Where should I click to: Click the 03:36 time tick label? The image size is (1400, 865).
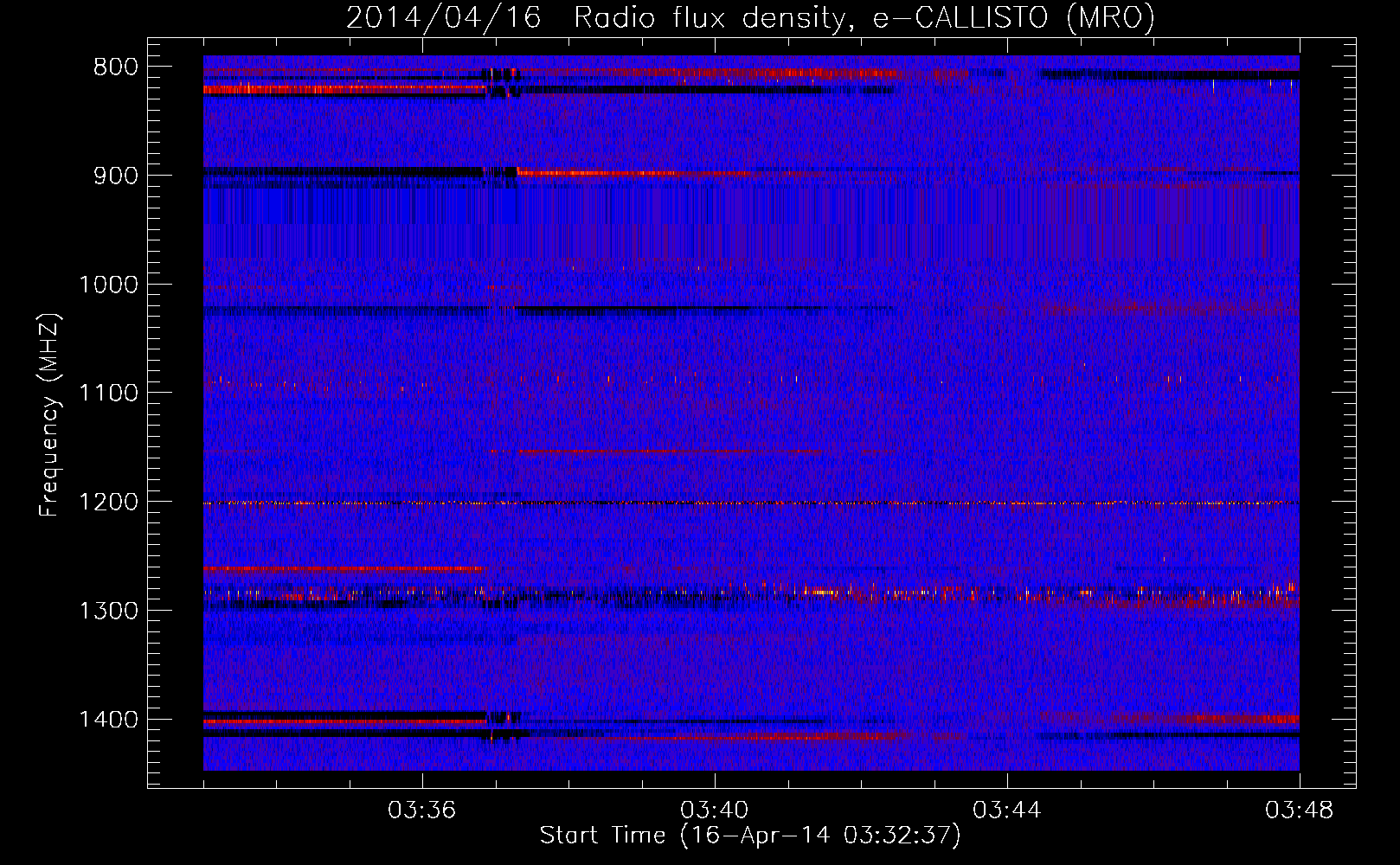(422, 811)
